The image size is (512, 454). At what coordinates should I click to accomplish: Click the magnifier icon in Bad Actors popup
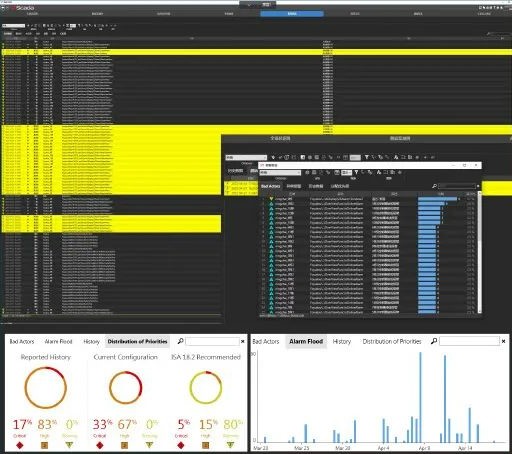434,186
